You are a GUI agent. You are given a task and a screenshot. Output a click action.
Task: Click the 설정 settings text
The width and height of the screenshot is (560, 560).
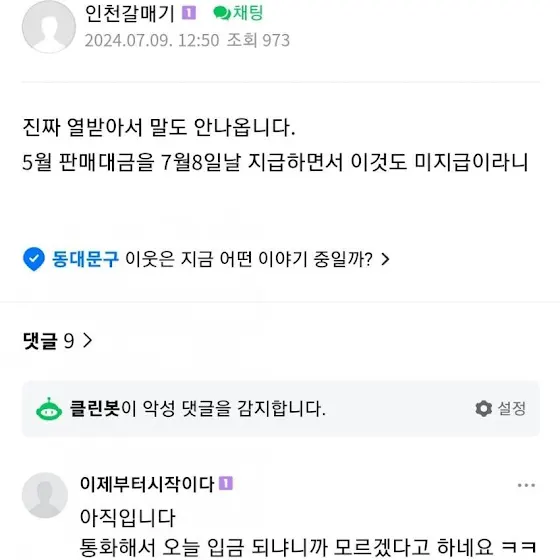coord(511,409)
